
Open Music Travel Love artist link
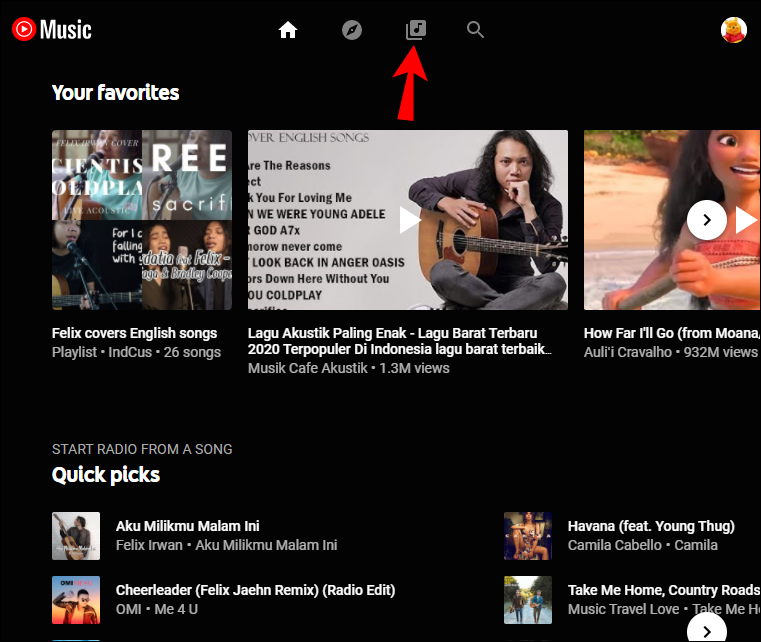(624, 609)
